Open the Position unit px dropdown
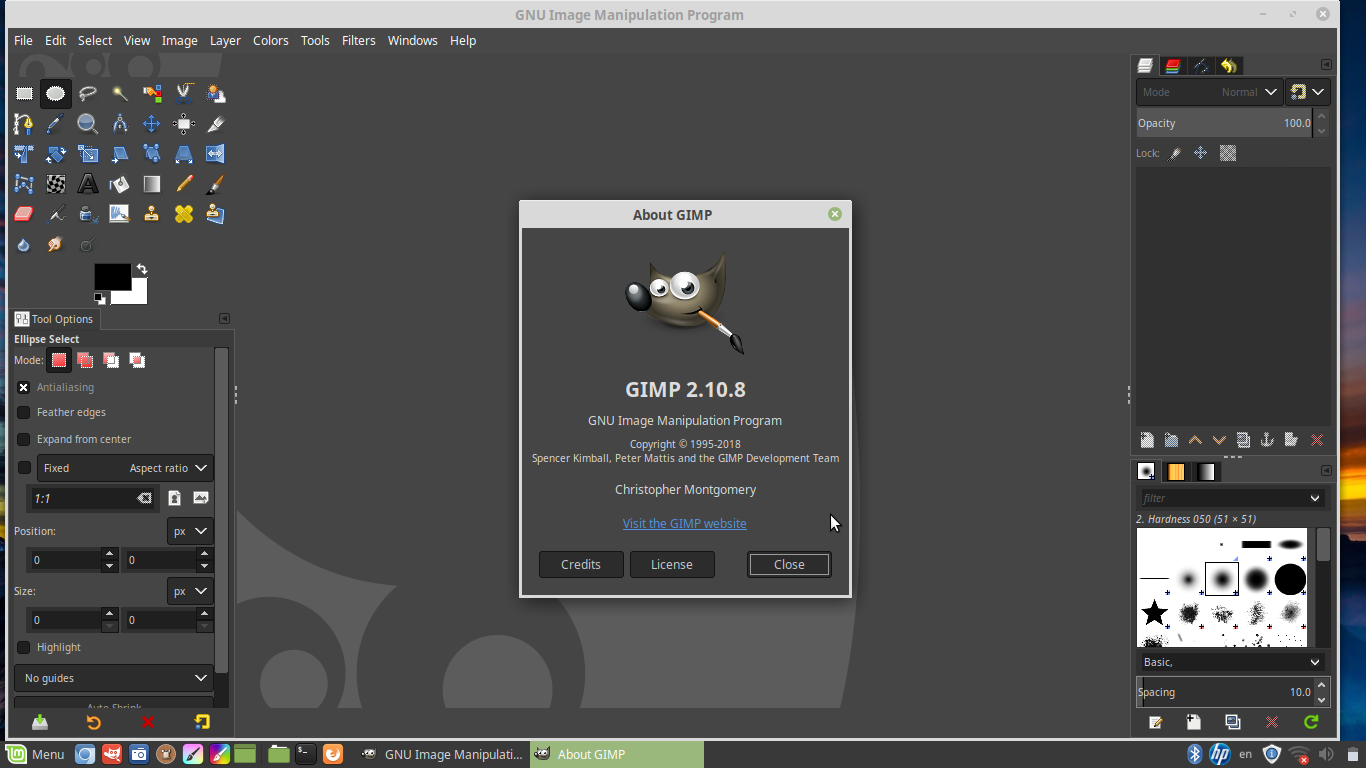This screenshot has height=768, width=1366. pos(190,531)
